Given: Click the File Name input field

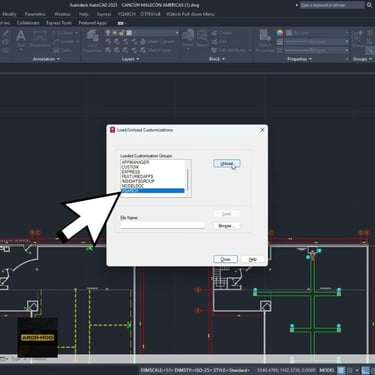Looking at the screenshot, I should (162, 225).
